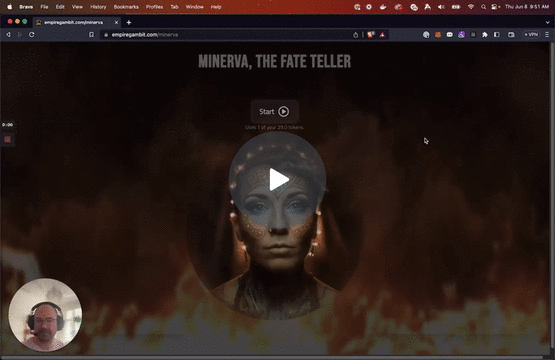Reload the page using the refresh icon
Screen dimensions: 555x360
click(32, 35)
